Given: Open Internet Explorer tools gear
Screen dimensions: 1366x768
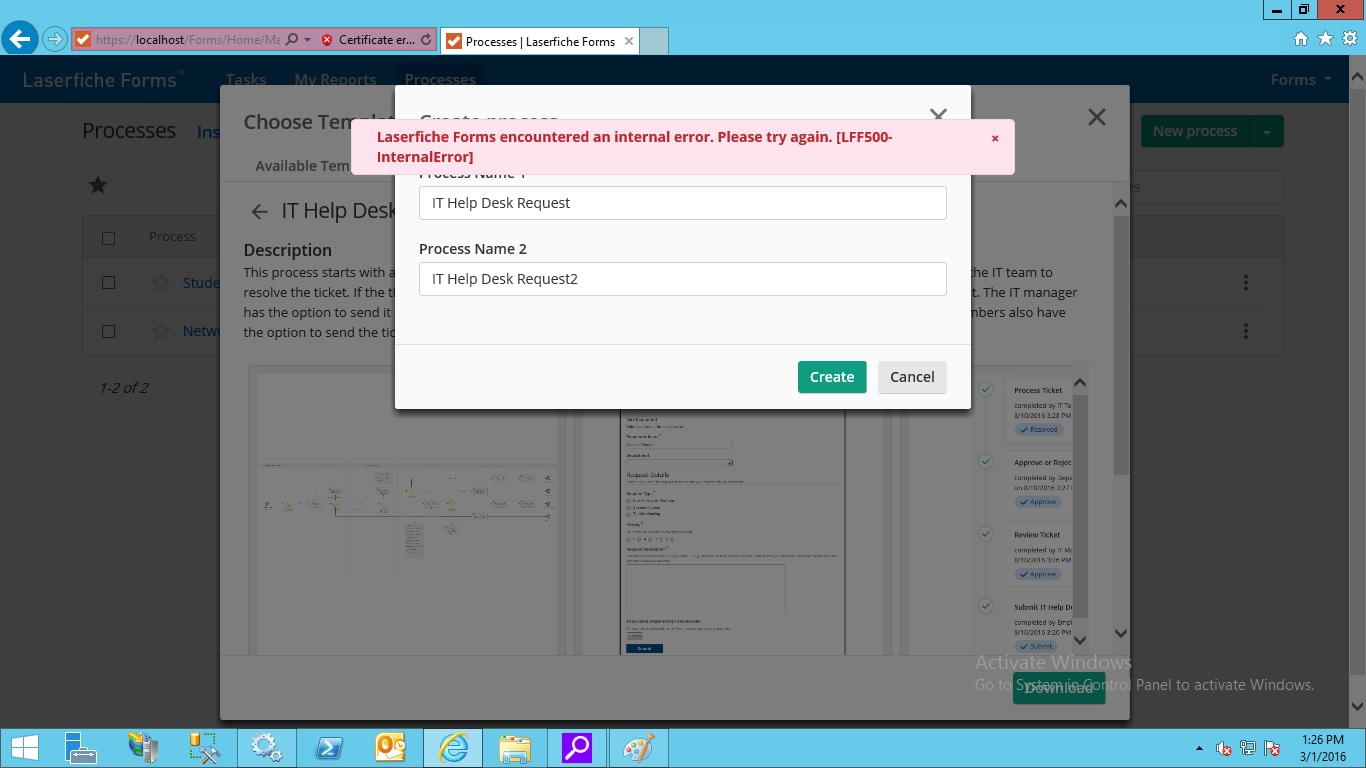Looking at the screenshot, I should [1349, 39].
